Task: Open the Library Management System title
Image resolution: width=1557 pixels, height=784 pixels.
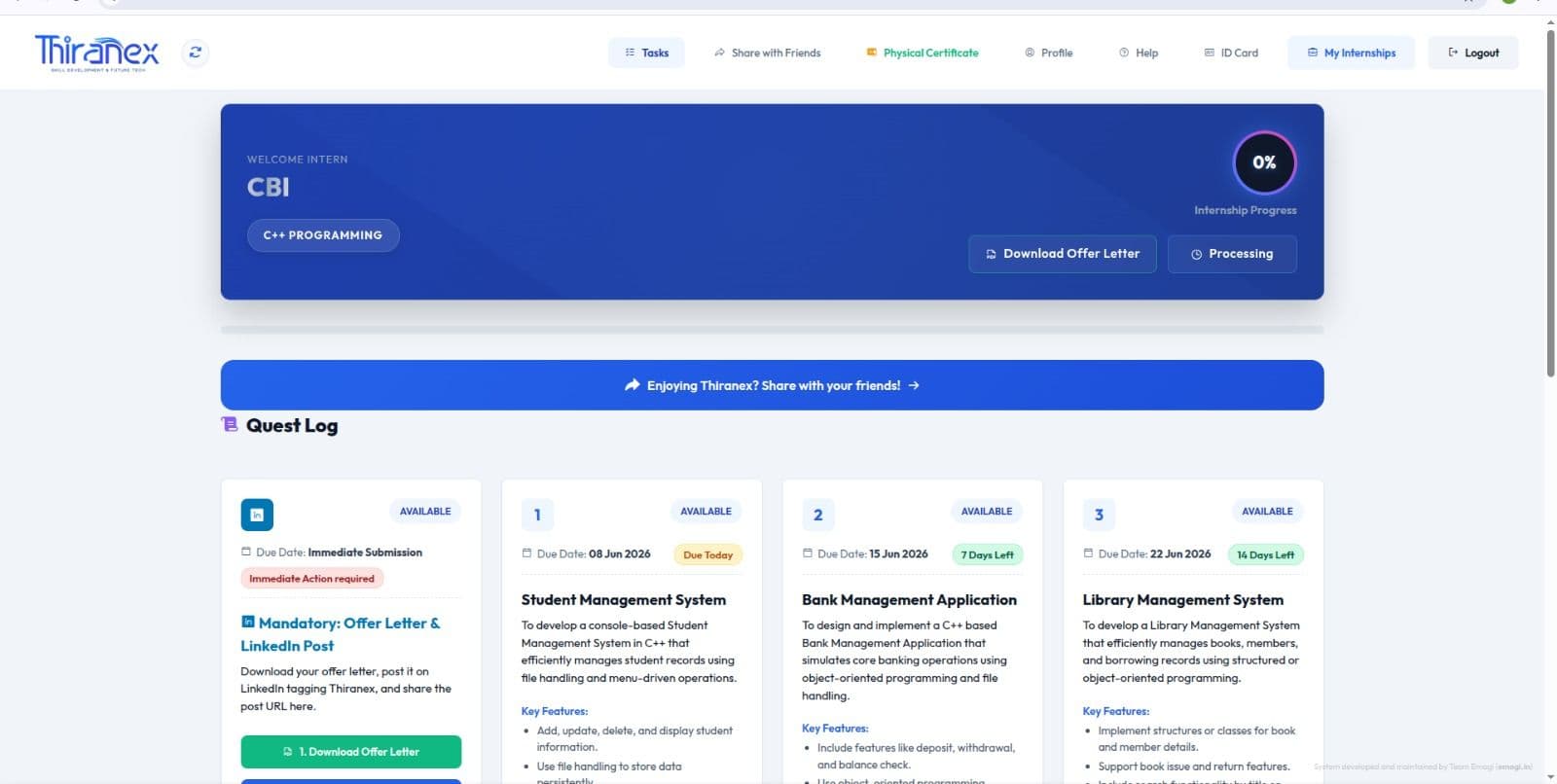Action: pyautogui.click(x=1183, y=600)
